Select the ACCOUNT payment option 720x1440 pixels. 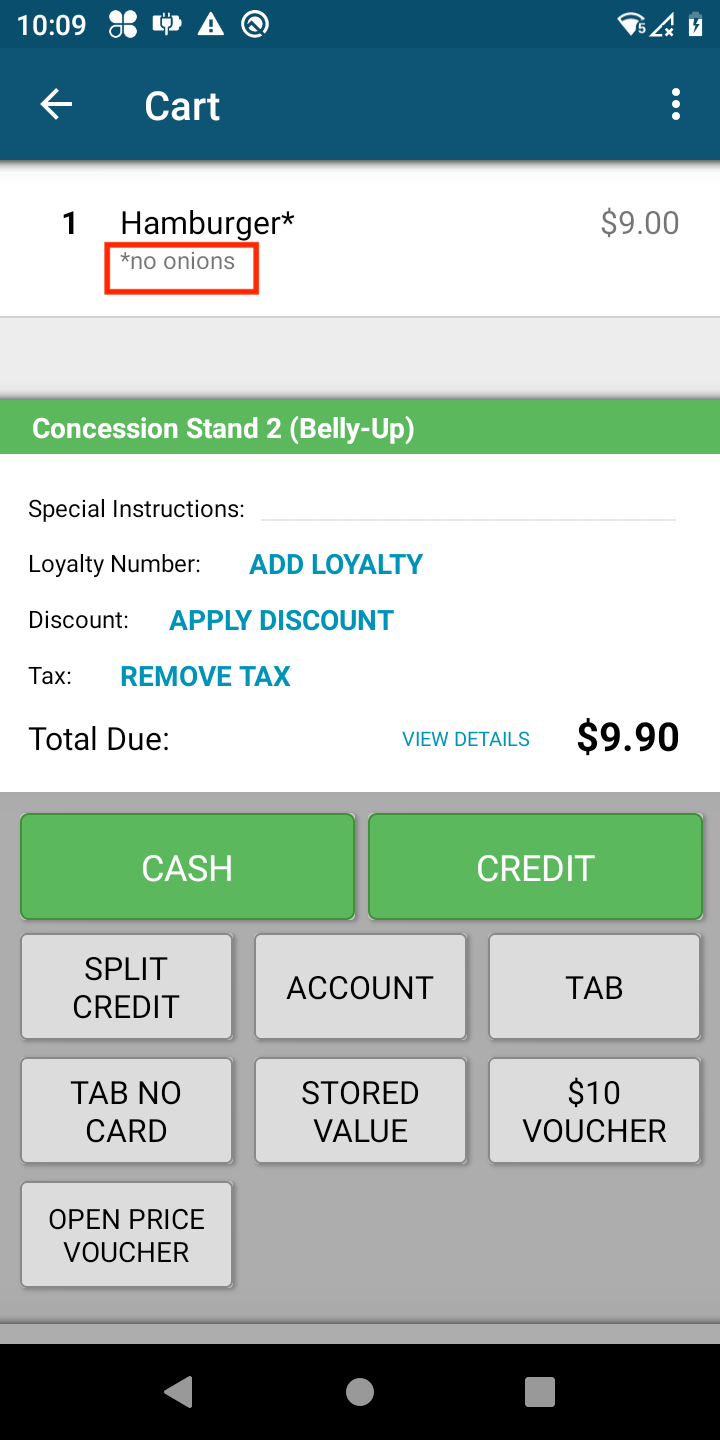[x=360, y=987]
